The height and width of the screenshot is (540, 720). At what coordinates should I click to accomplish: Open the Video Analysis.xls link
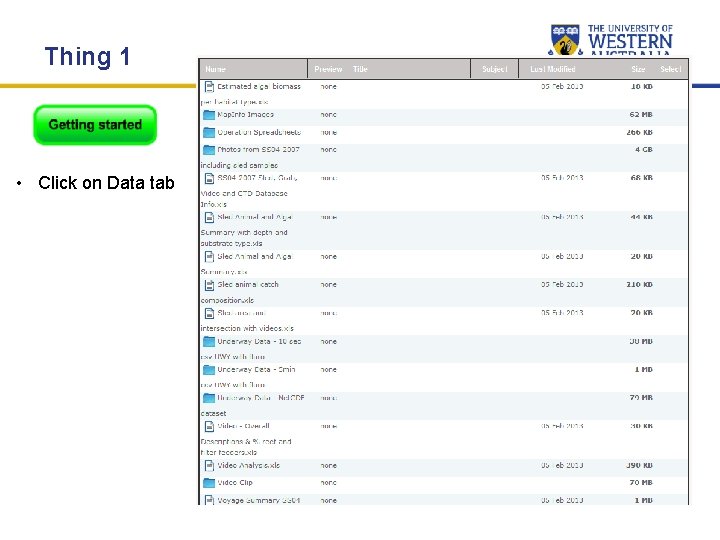[248, 465]
